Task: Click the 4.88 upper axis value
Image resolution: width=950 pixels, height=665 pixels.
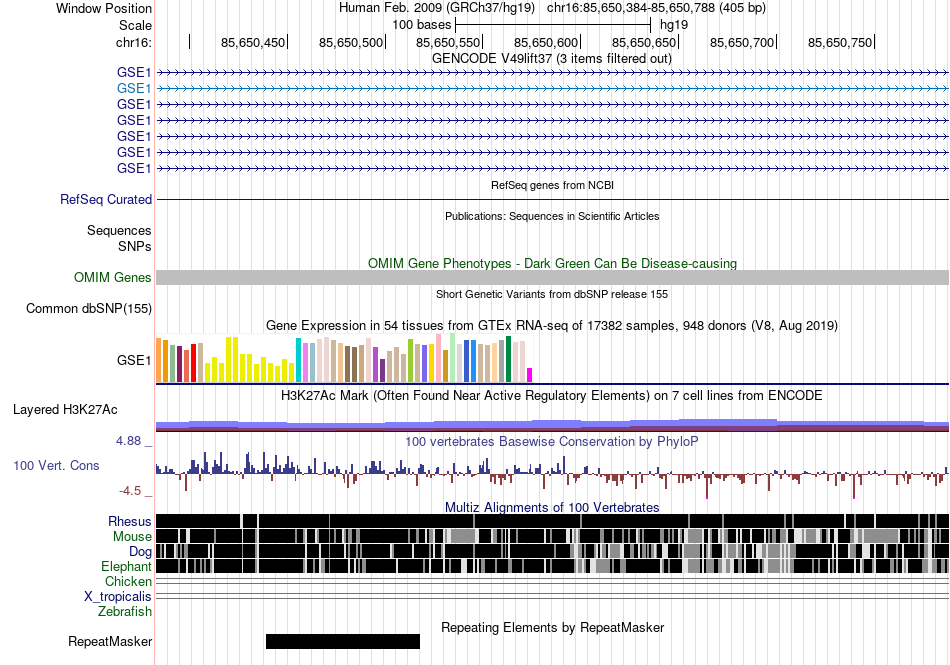Action: 128,441
